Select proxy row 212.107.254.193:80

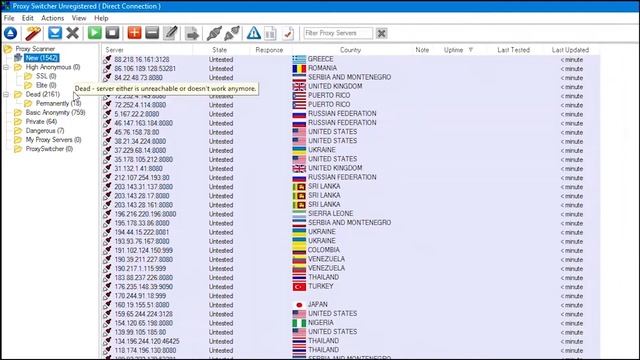(351, 178)
